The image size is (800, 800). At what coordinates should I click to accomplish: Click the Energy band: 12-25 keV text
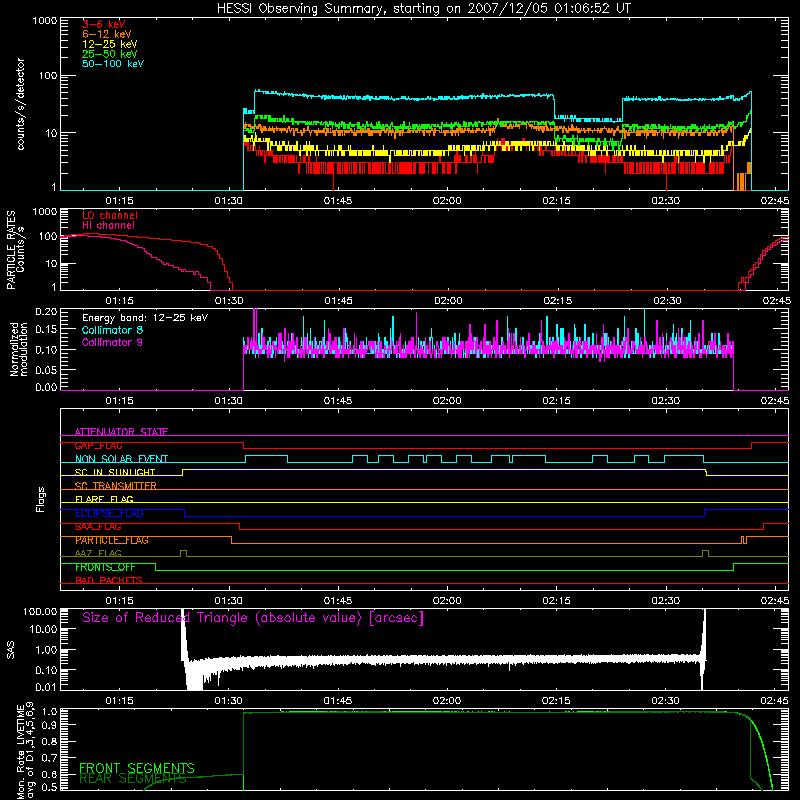pyautogui.click(x=145, y=318)
